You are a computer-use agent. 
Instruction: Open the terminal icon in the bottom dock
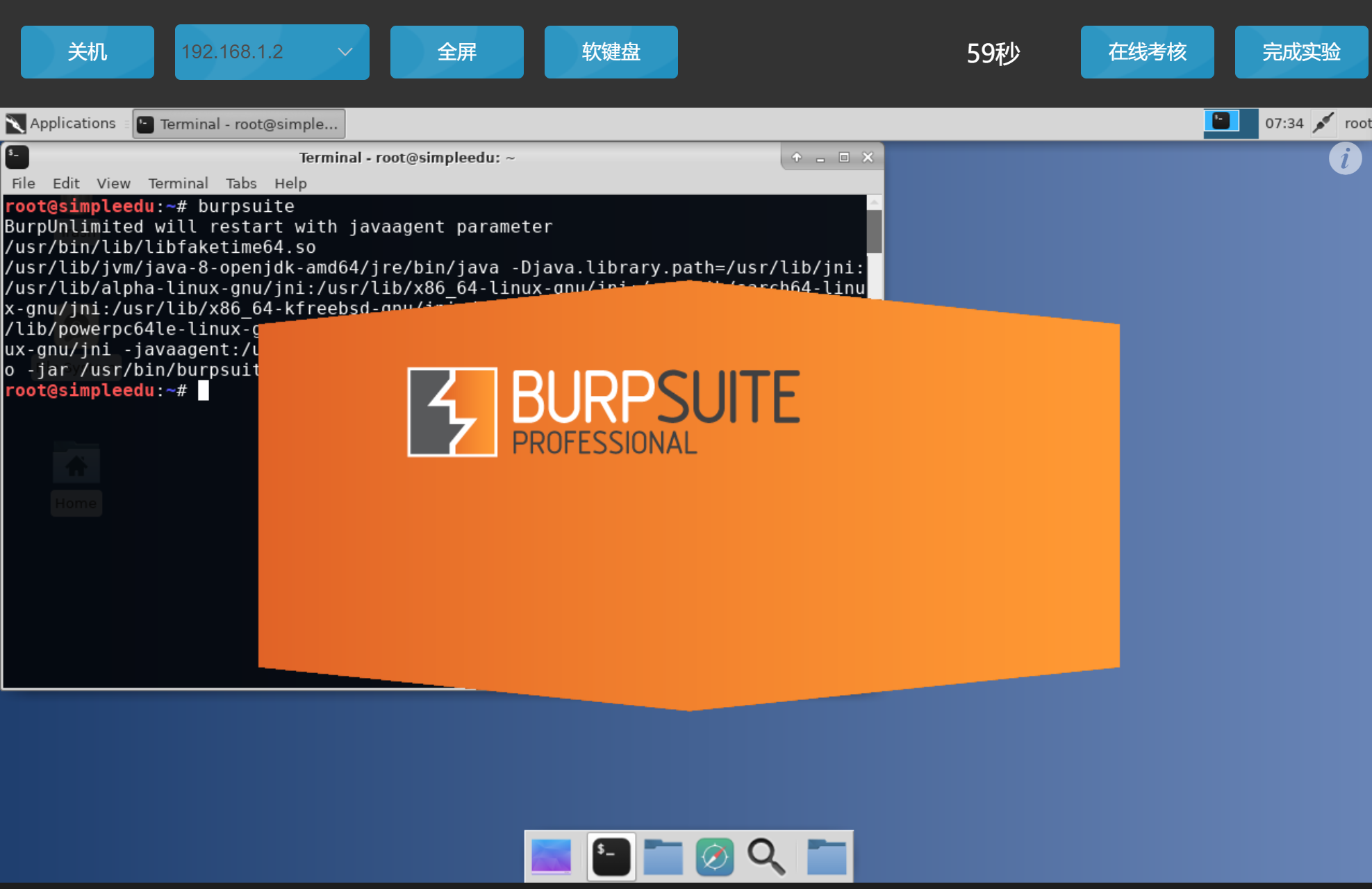611,856
